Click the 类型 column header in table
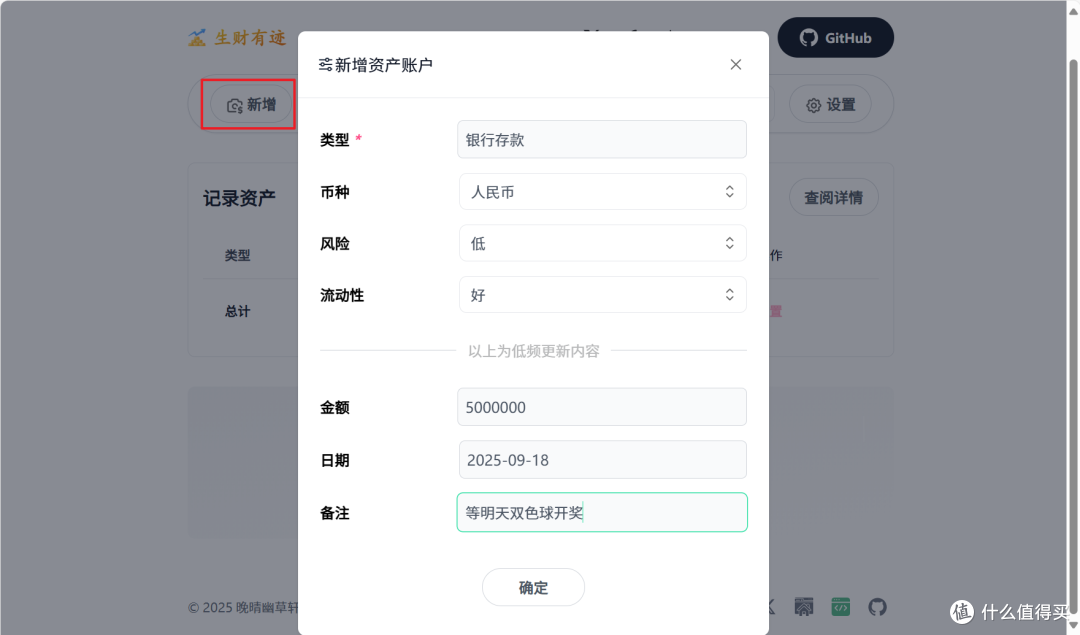 tap(238, 256)
